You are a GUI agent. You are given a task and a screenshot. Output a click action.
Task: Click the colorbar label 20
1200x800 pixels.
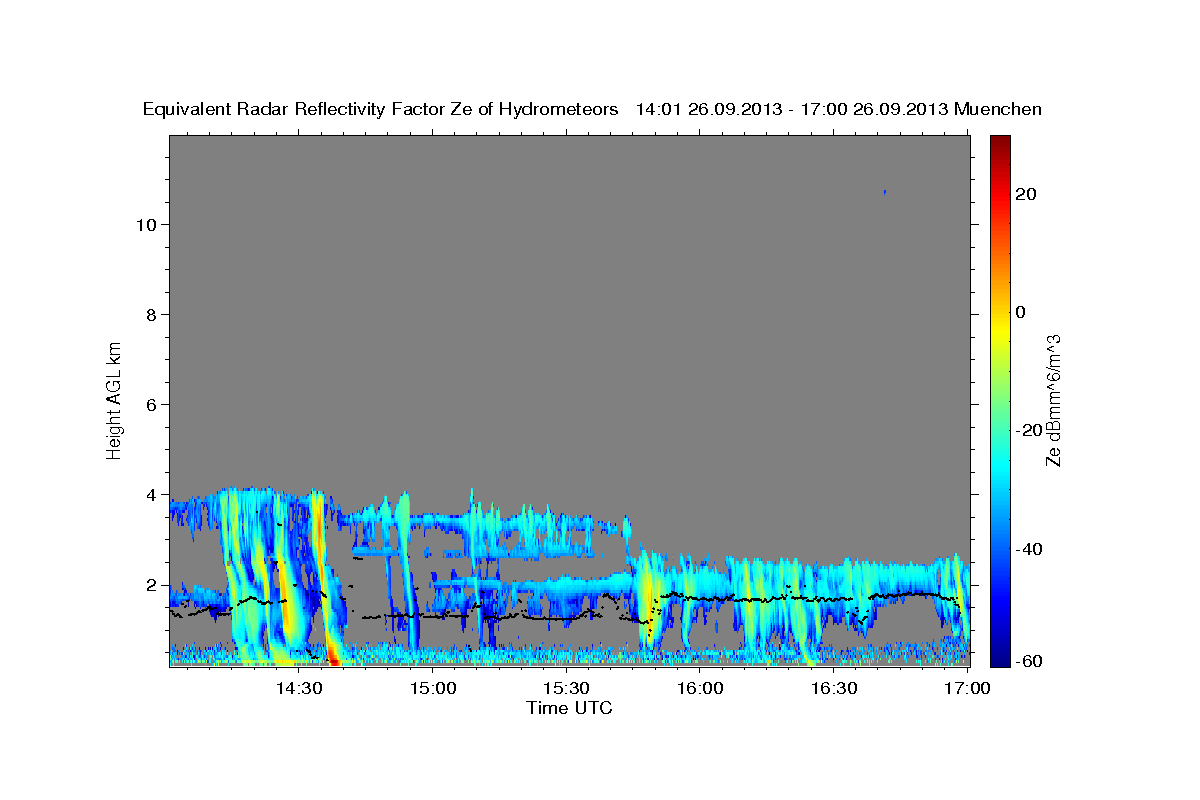pos(1026,194)
